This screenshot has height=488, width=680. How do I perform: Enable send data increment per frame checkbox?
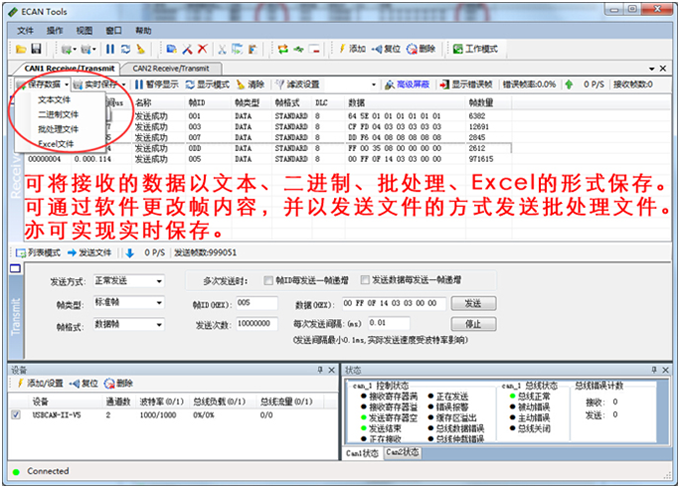pos(366,281)
